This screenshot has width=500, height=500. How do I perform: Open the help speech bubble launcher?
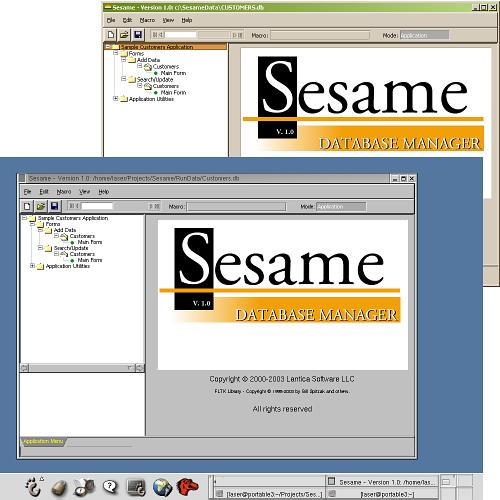click(110, 487)
